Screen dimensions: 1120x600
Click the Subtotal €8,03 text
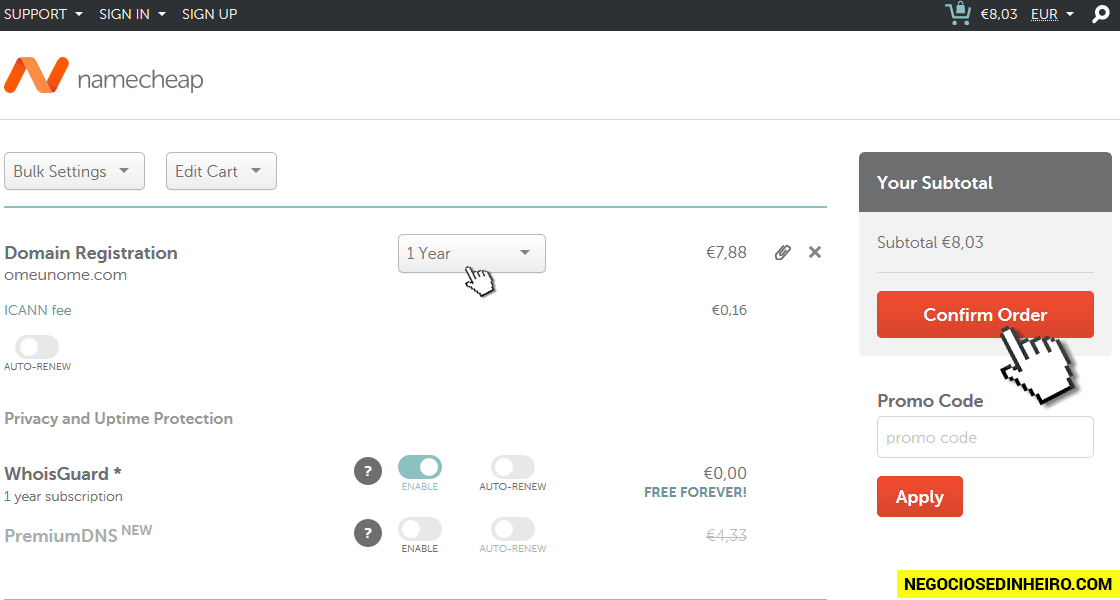(930, 243)
